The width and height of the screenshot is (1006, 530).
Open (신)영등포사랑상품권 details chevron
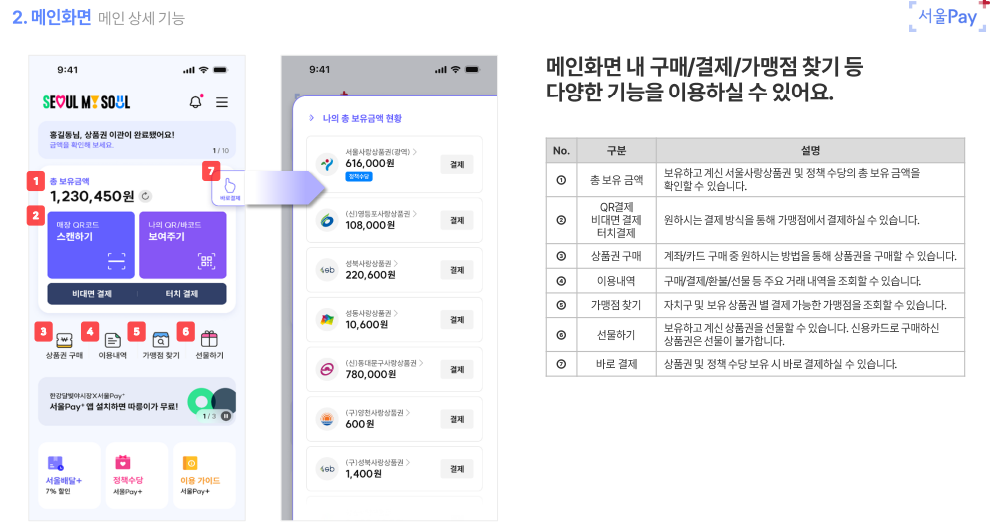click(x=414, y=214)
